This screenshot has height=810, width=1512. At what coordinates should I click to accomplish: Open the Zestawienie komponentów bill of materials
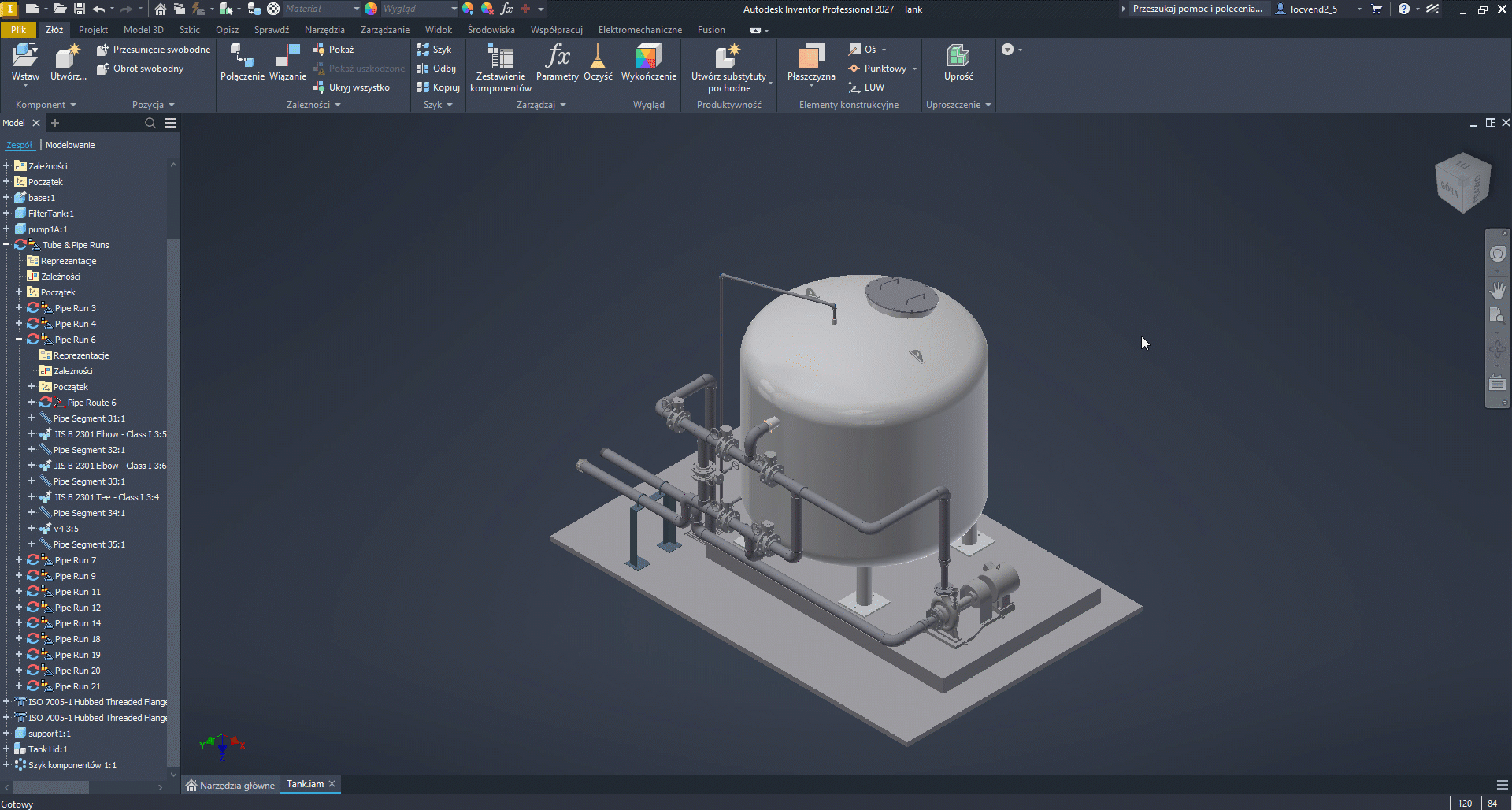500,57
